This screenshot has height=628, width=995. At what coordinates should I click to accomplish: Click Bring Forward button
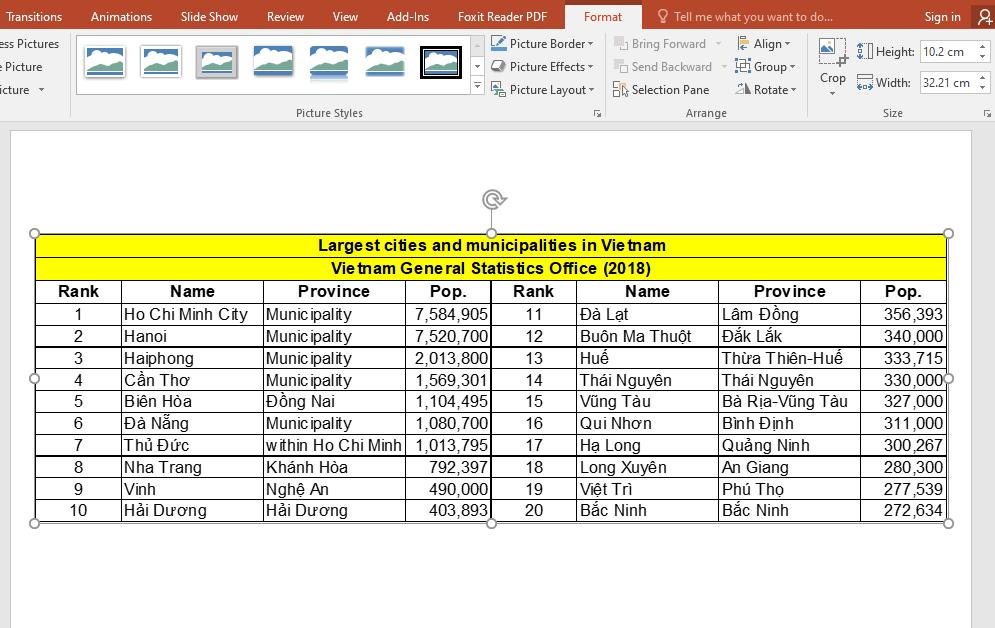[660, 44]
